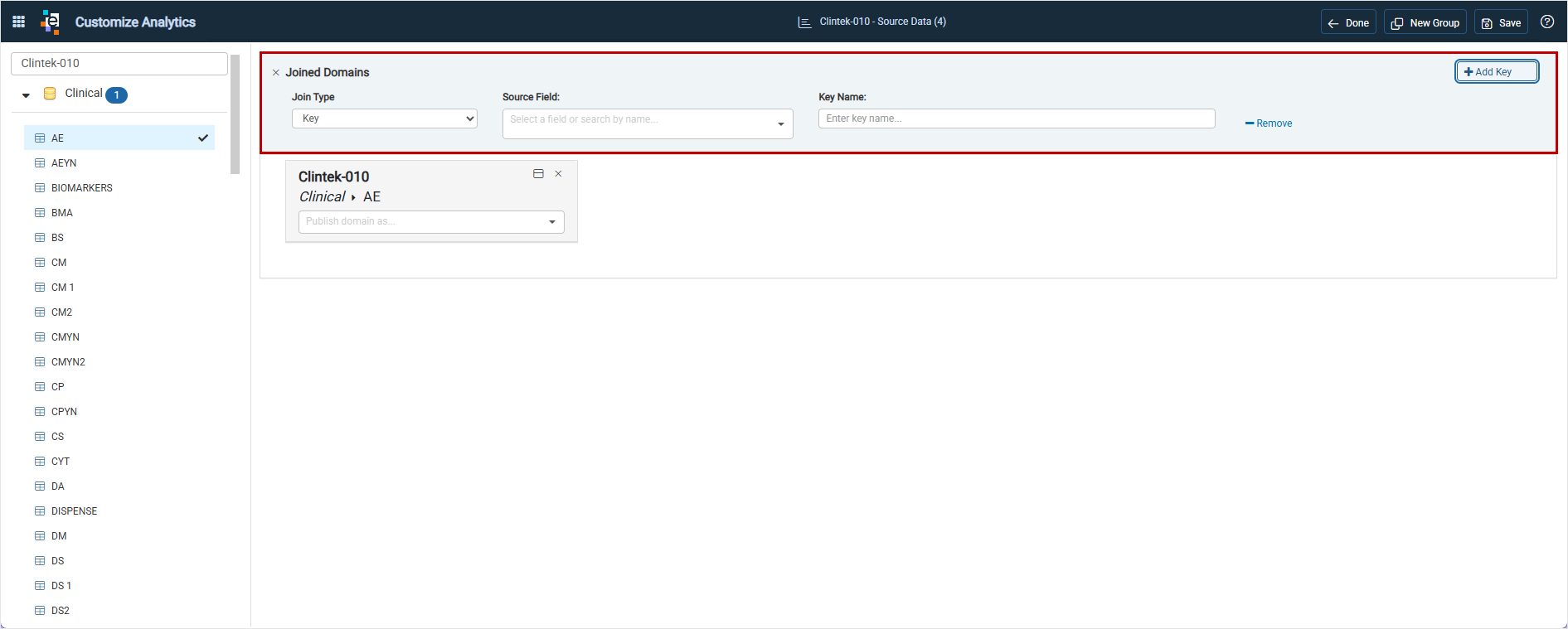Toggle the AE domain checkmark
Viewport: 1568px width, 629px height.
[x=203, y=138]
